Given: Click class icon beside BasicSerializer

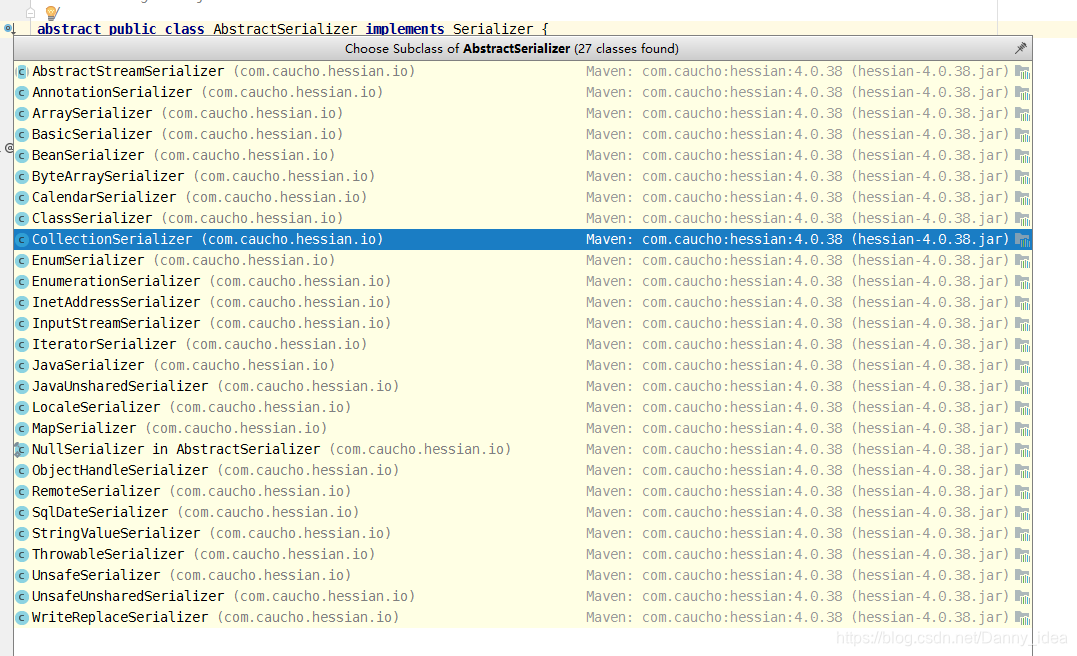Looking at the screenshot, I should click(x=22, y=135).
